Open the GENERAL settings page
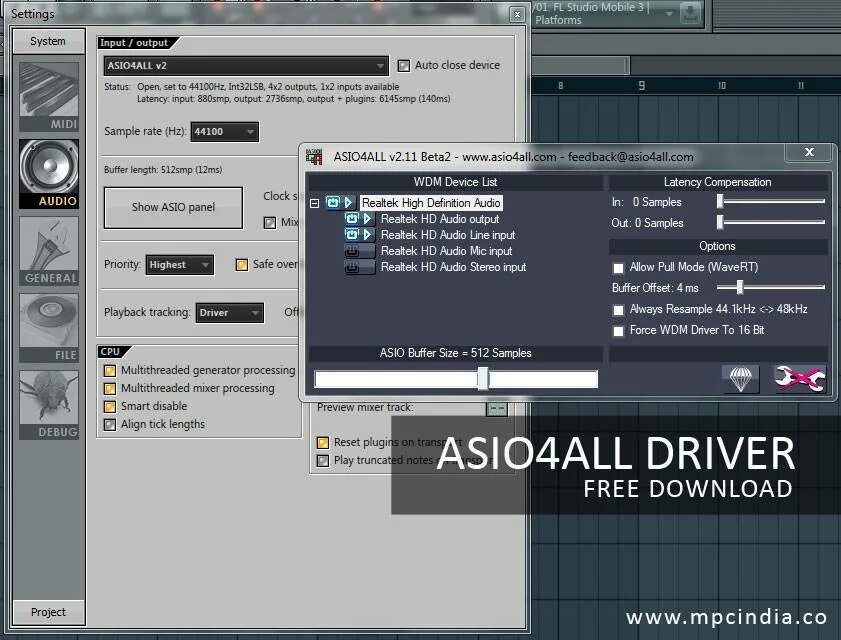Viewport: 841px width, 640px height. click(x=49, y=251)
